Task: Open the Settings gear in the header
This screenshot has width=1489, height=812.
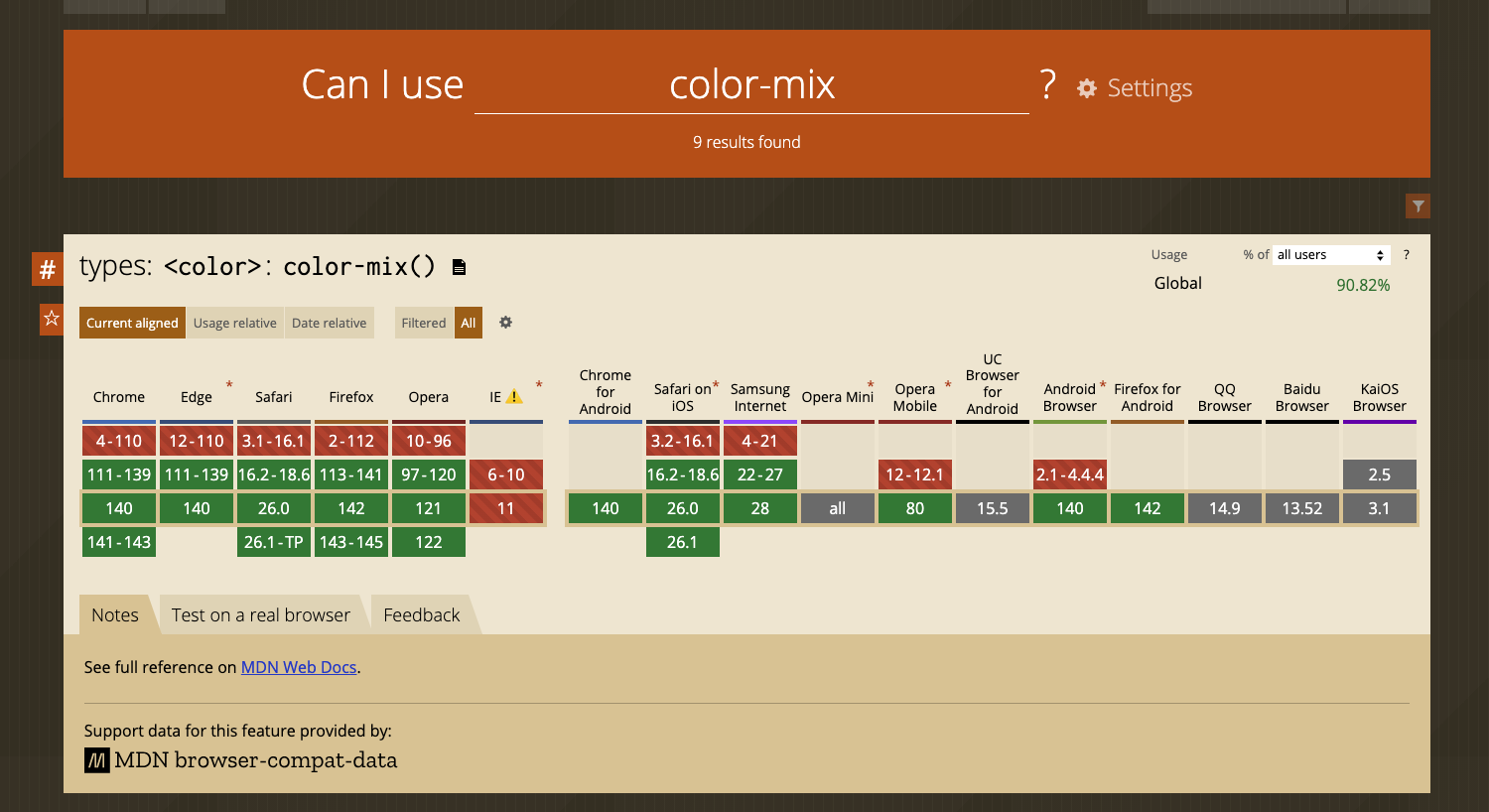Action: click(x=1087, y=87)
